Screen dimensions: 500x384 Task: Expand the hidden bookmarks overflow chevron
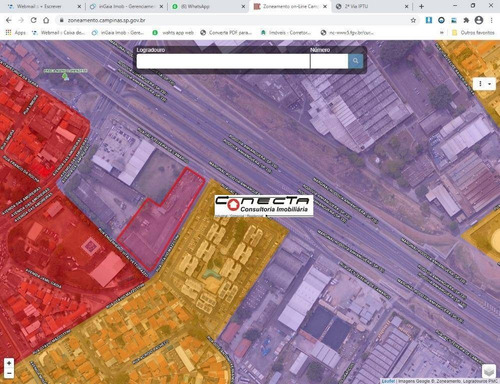click(442, 33)
